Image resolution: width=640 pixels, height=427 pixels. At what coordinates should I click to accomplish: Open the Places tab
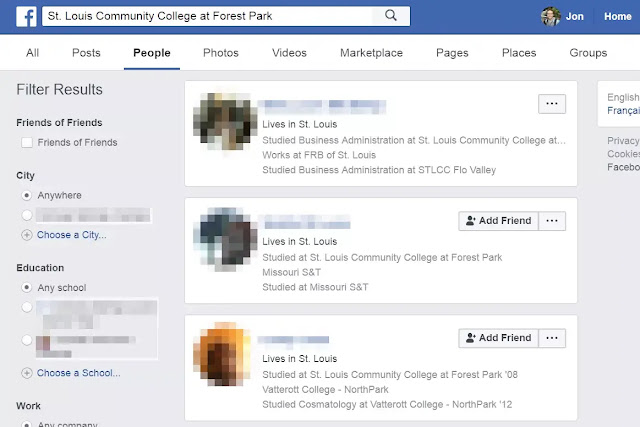(519, 53)
